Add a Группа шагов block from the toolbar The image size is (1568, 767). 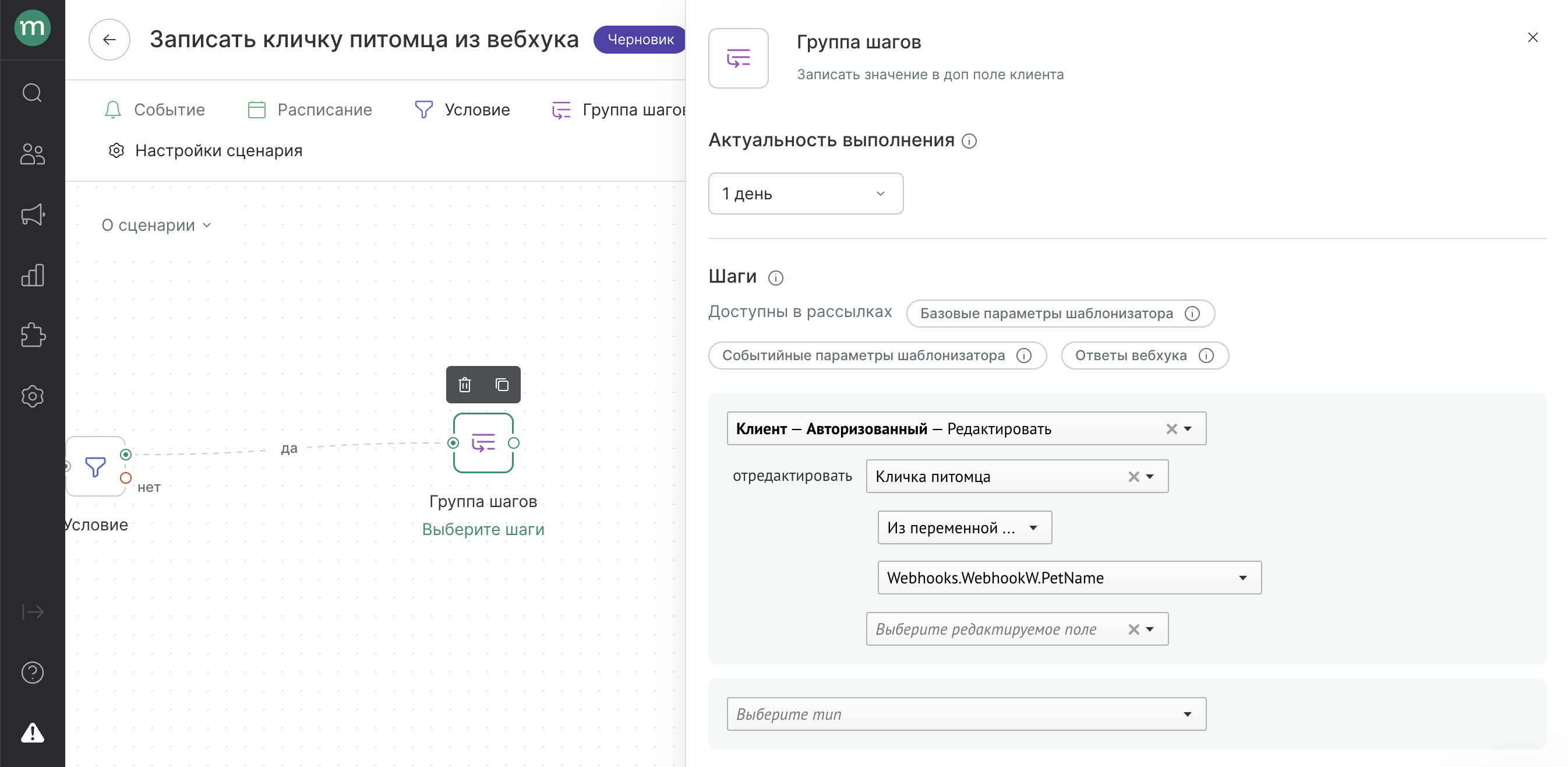[619, 110]
